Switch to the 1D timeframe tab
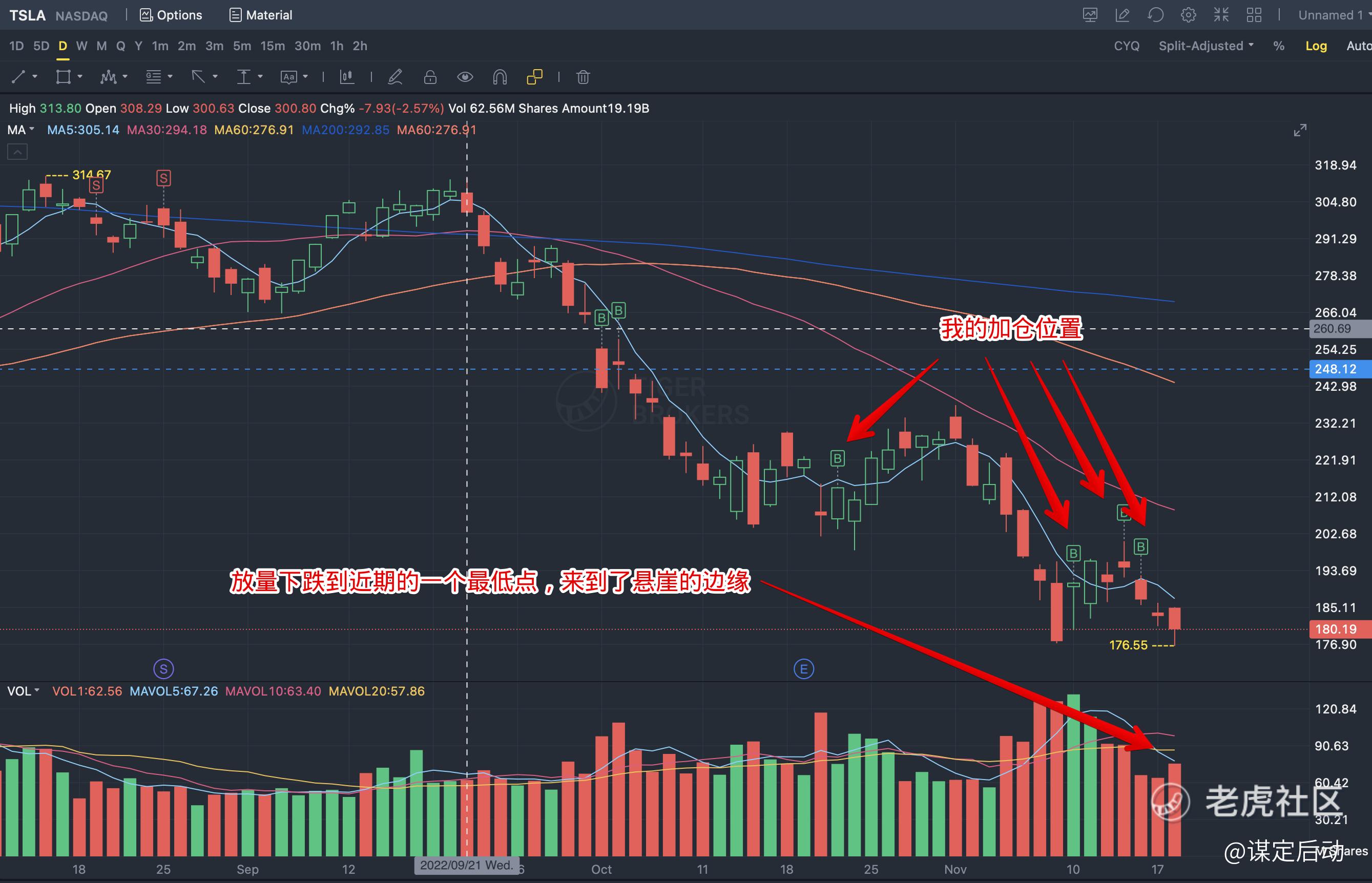Screen dimensions: 1372x883 pos(16,46)
